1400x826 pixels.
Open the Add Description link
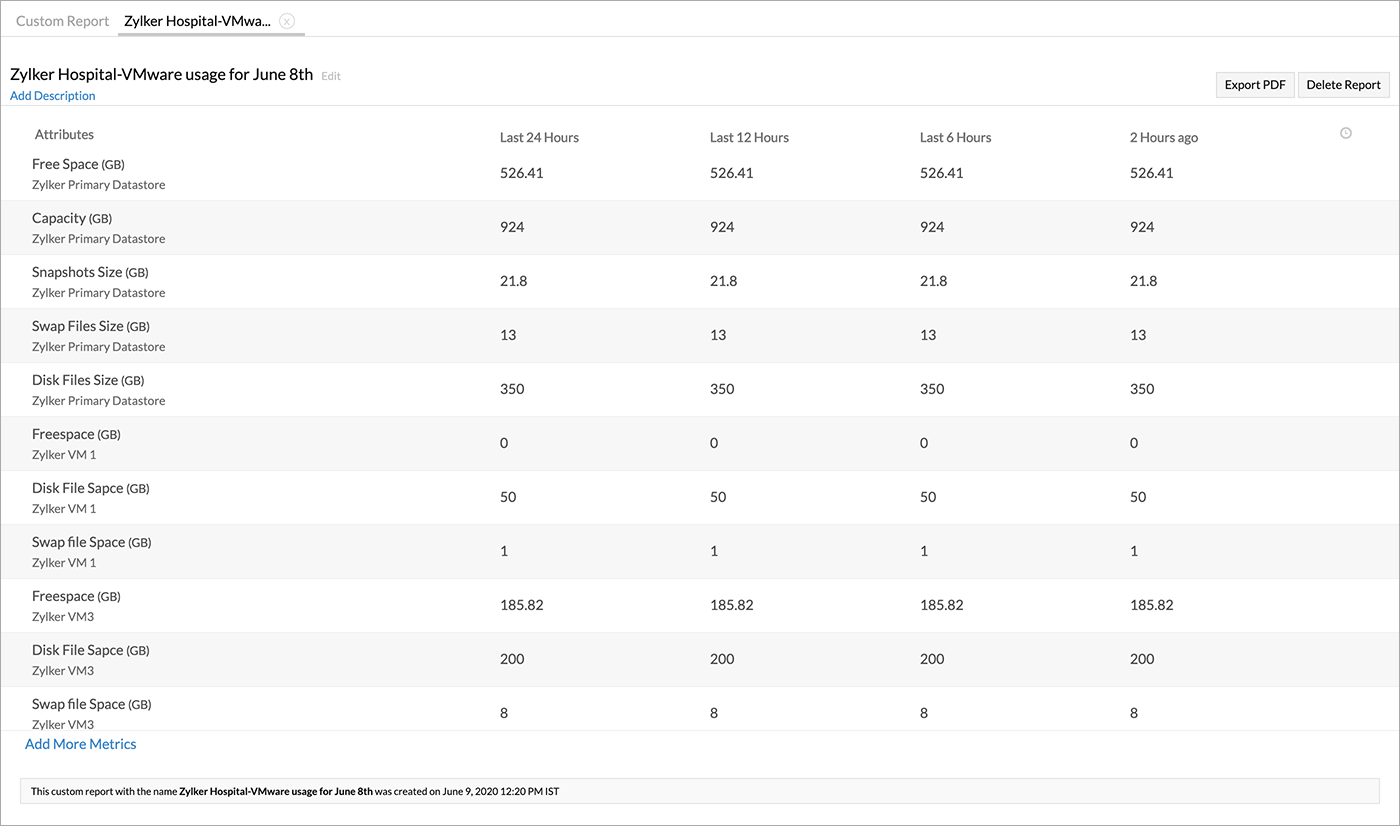pos(53,96)
